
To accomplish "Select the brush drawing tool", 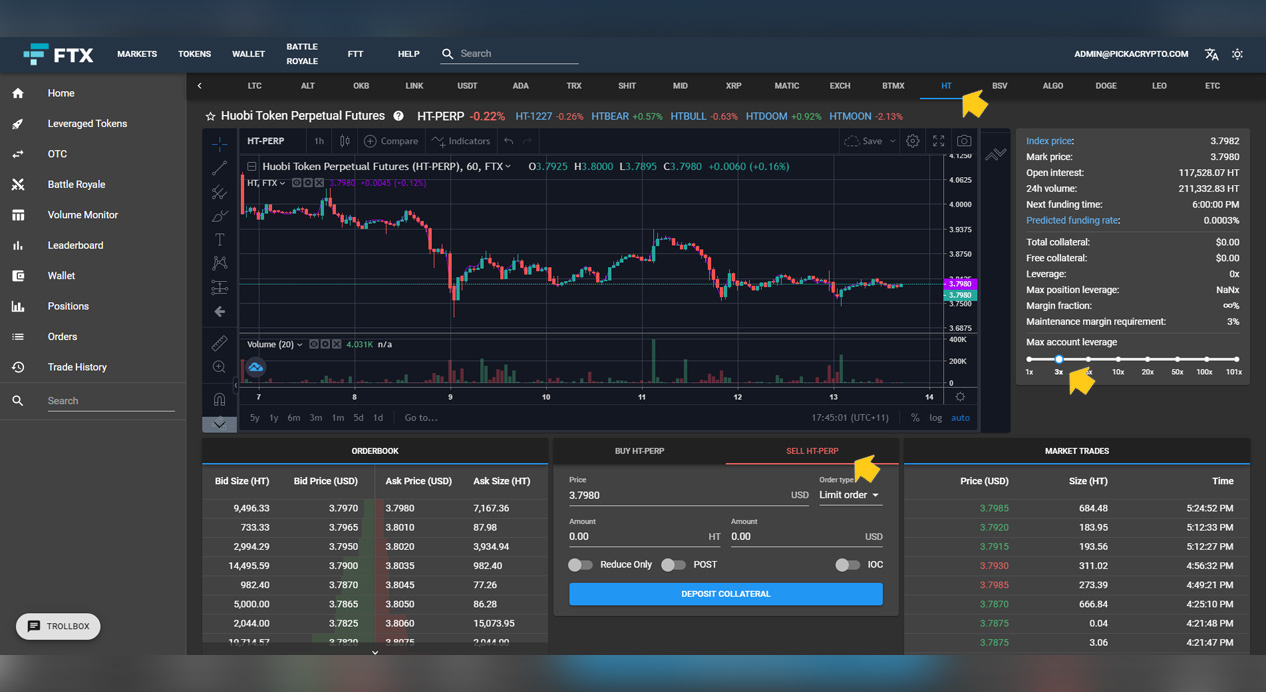I will 219,216.
